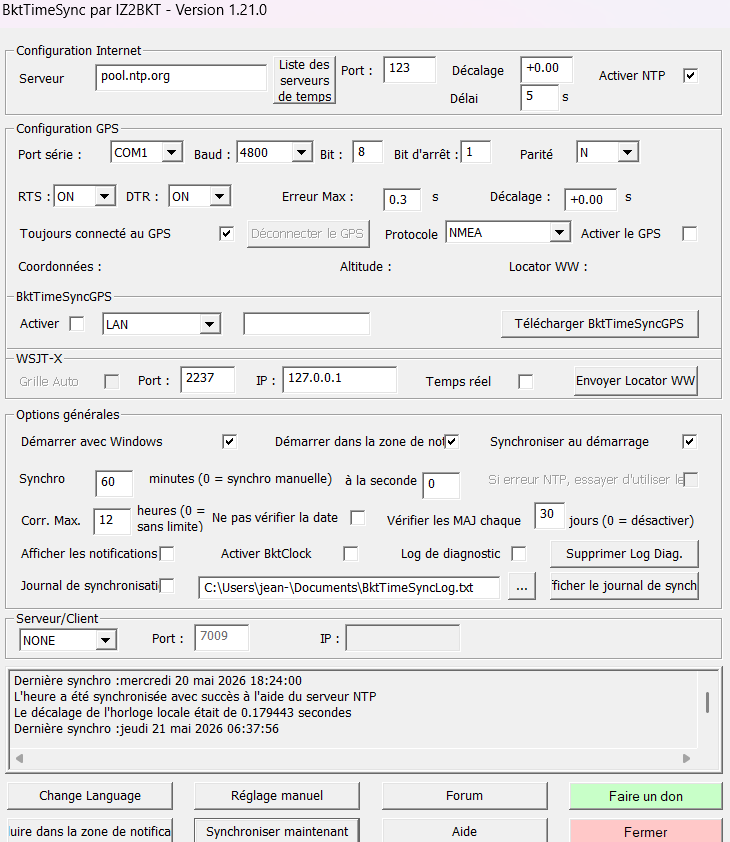
Task: Click the log file path field
Action: coord(349,587)
